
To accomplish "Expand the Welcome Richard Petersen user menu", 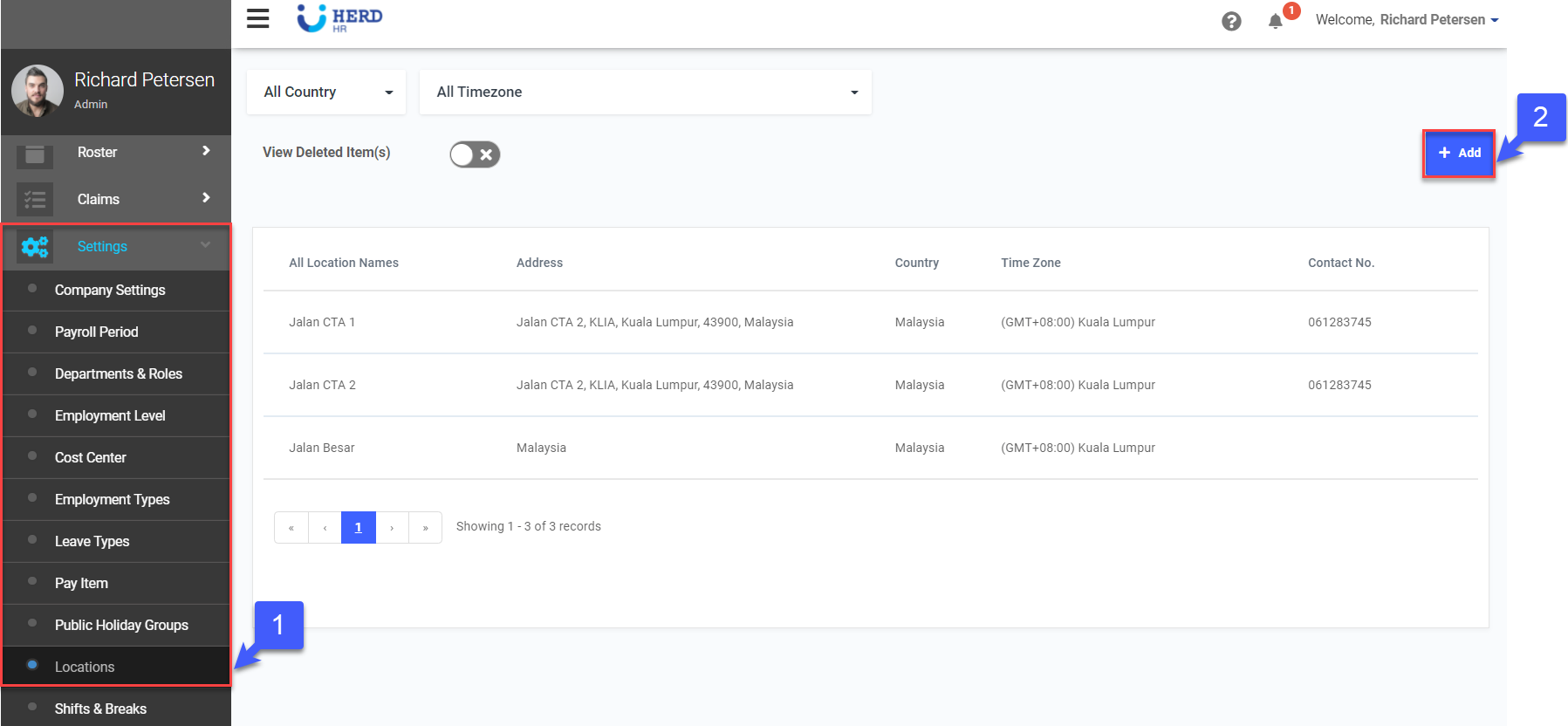I will [1406, 20].
